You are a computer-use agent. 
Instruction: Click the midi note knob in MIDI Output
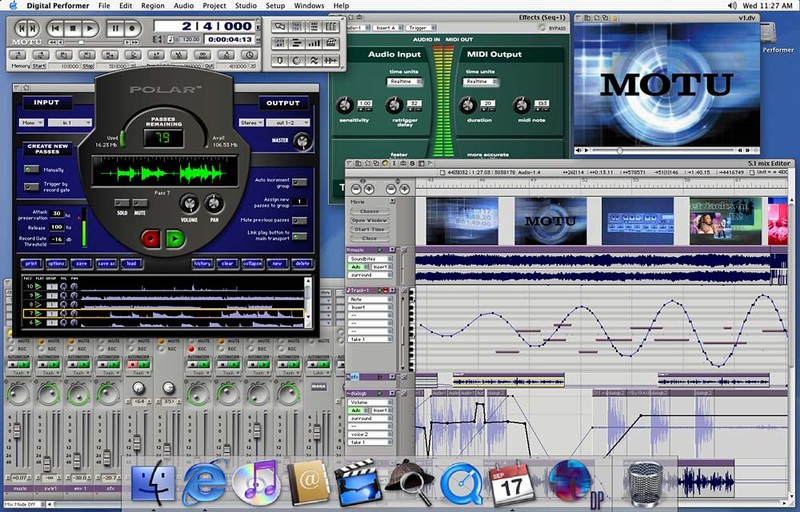click(x=521, y=105)
